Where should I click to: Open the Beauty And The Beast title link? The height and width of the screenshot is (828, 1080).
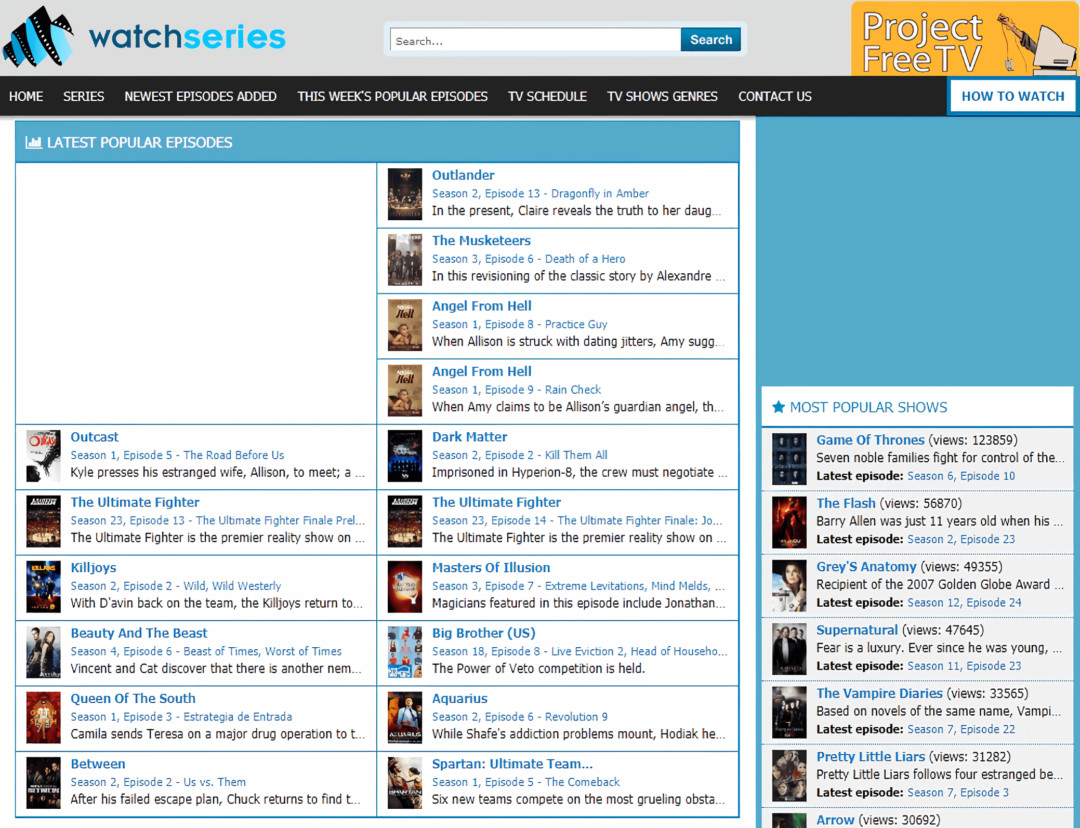(x=138, y=633)
